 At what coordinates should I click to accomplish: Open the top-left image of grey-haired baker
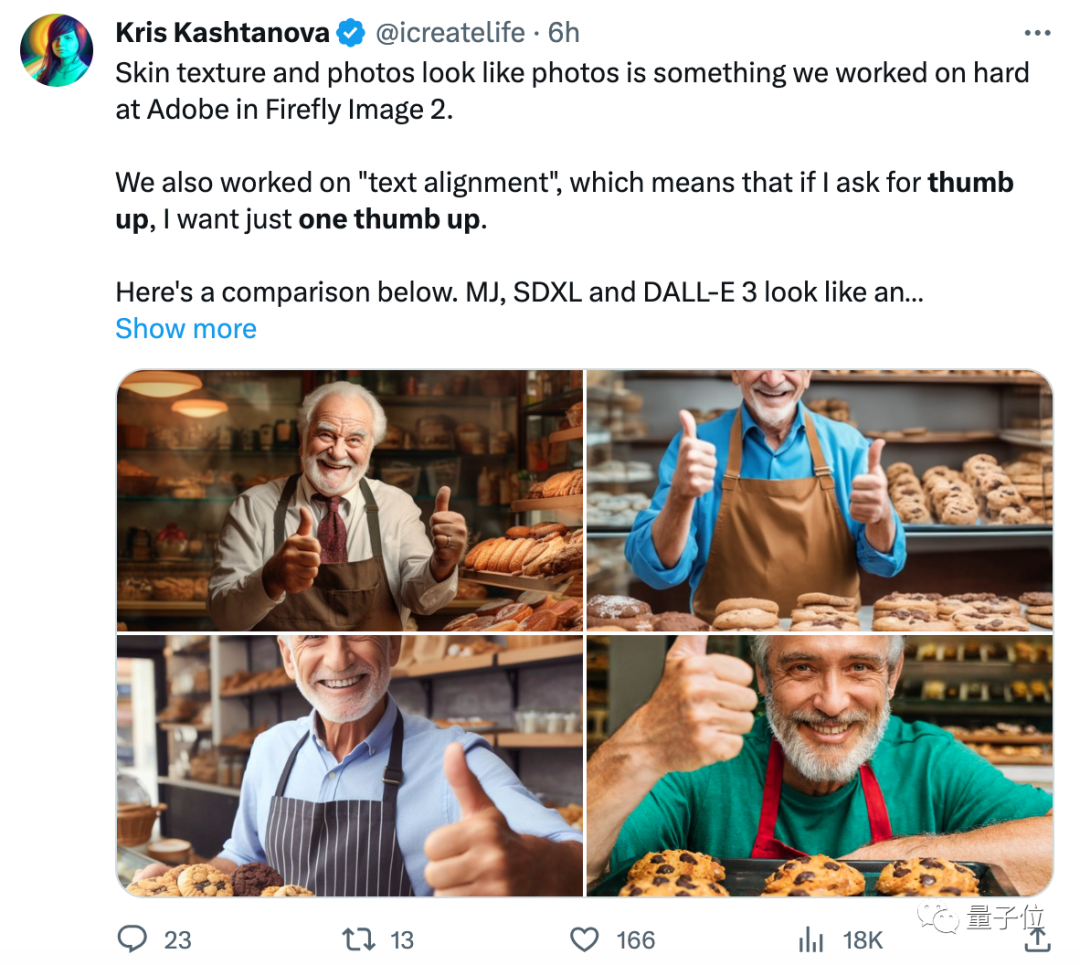point(350,500)
